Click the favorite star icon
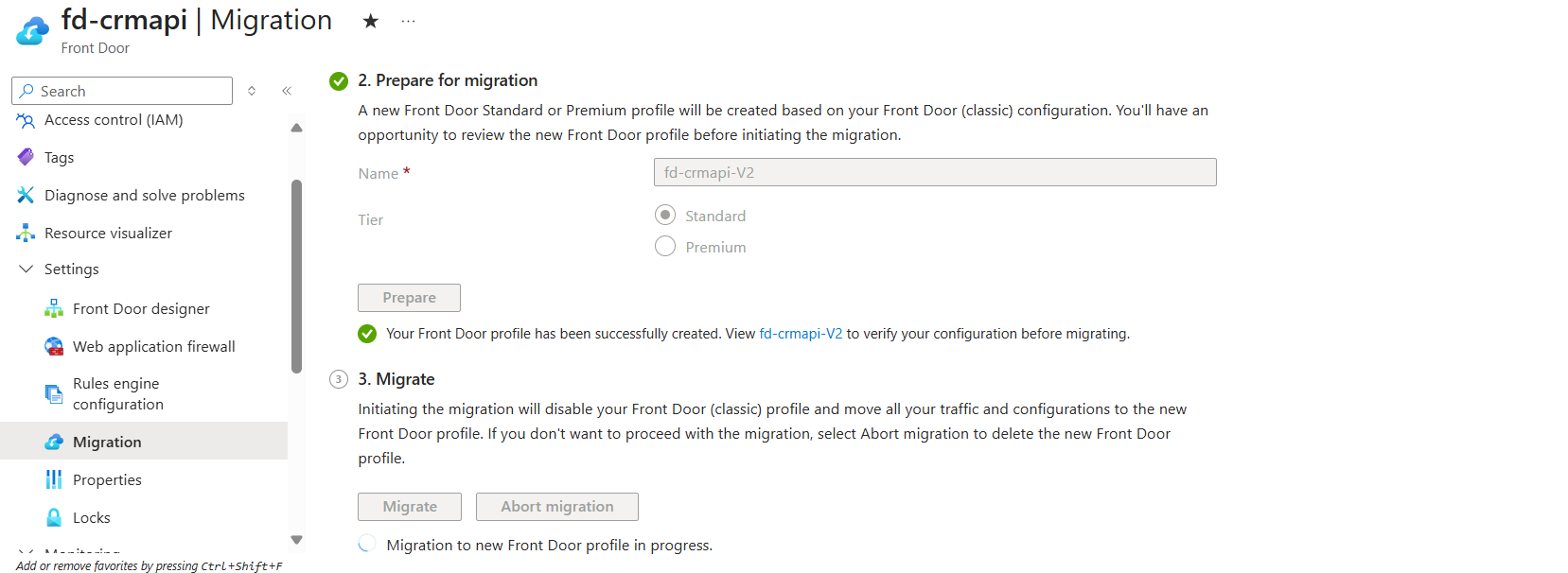The image size is (1568, 573). click(x=371, y=21)
